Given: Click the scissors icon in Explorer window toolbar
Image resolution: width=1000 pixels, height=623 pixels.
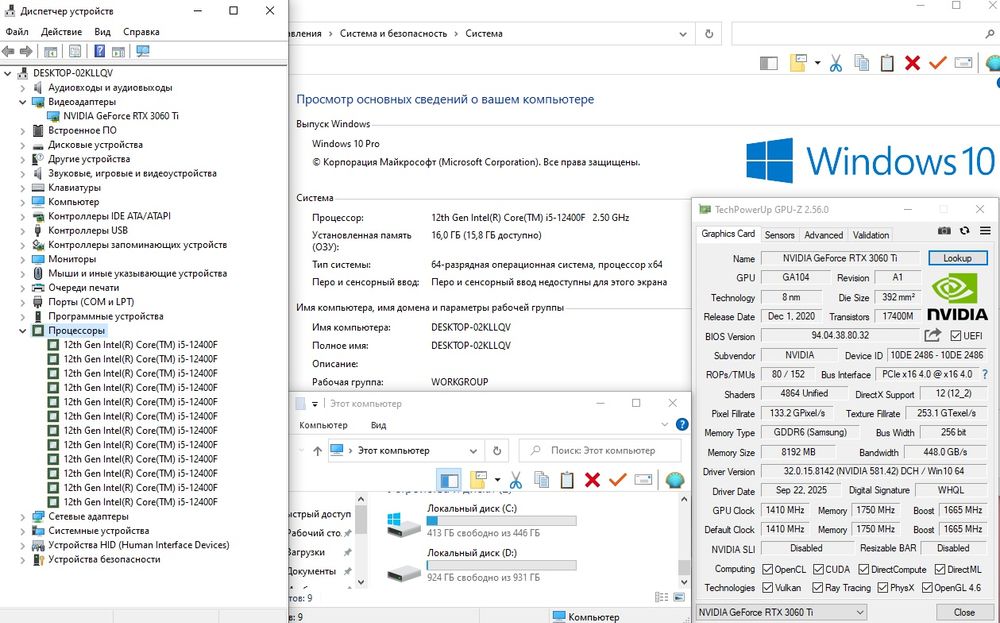Looking at the screenshot, I should point(515,480).
